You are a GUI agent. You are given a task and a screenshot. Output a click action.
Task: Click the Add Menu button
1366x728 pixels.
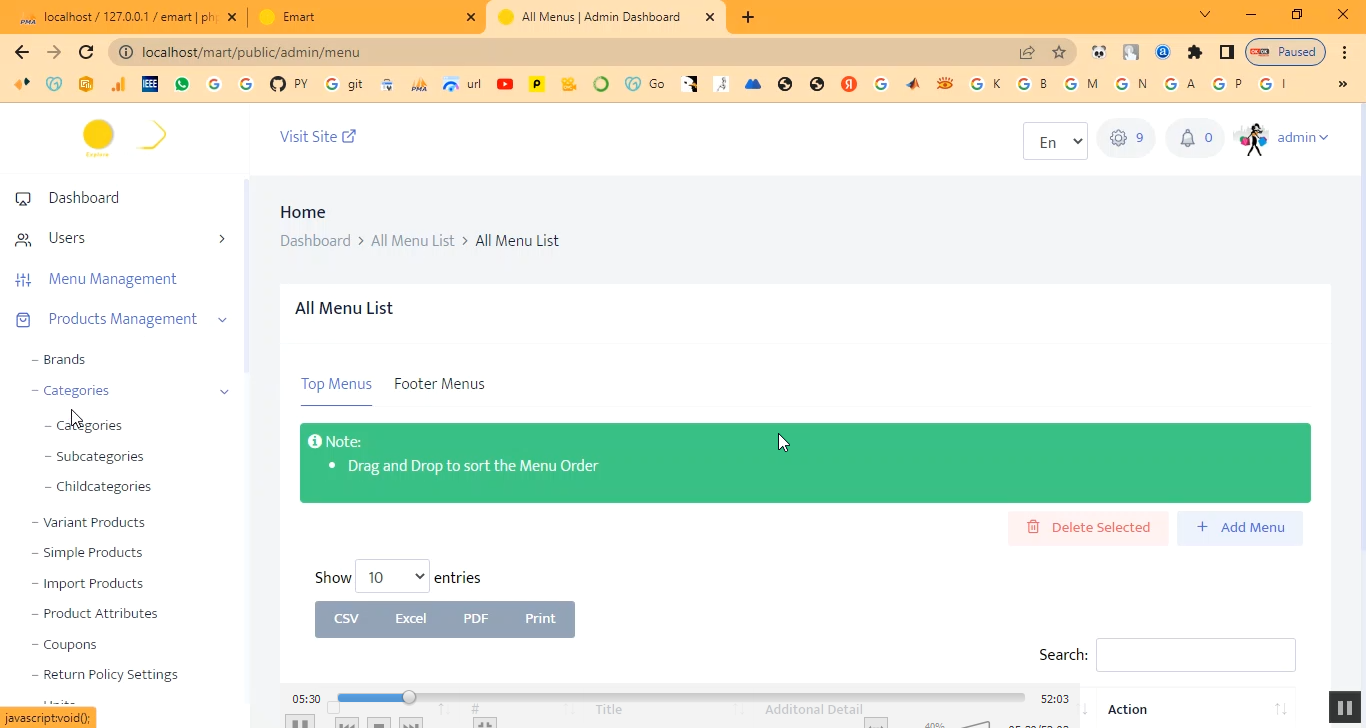pyautogui.click(x=1240, y=528)
